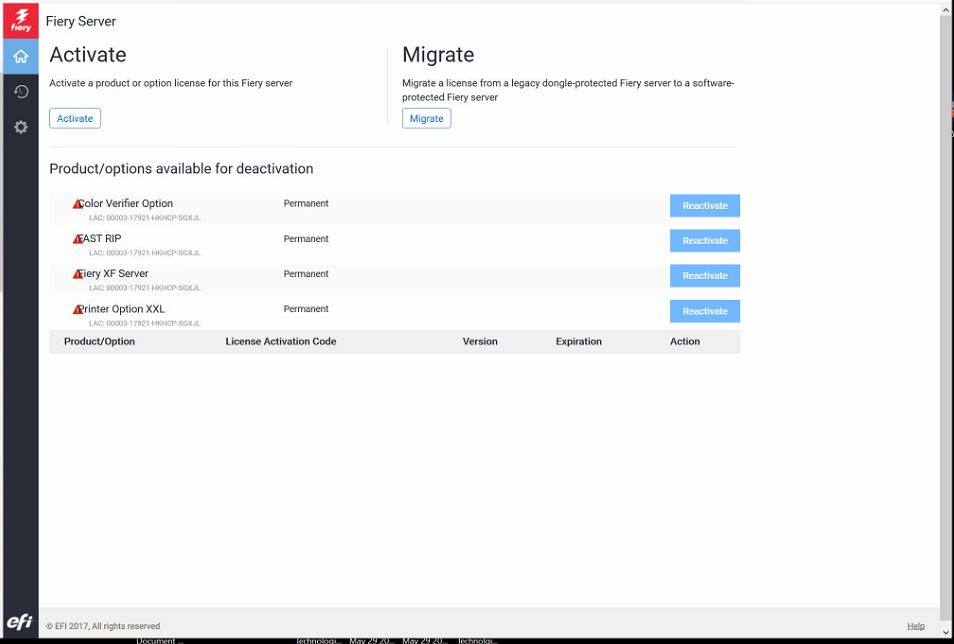
Task: Click the Expiration column header
Action: pos(578,342)
